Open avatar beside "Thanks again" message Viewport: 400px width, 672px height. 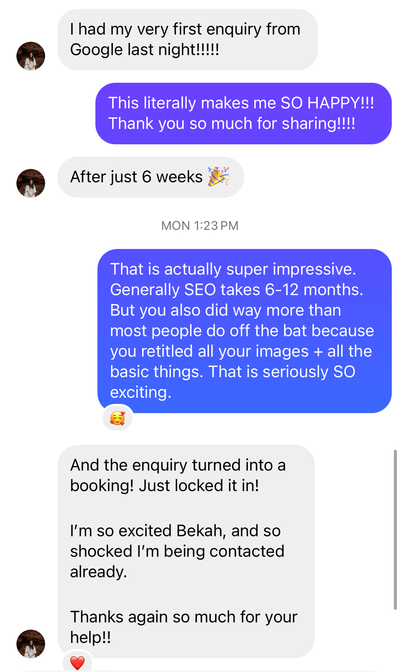[x=31, y=643]
